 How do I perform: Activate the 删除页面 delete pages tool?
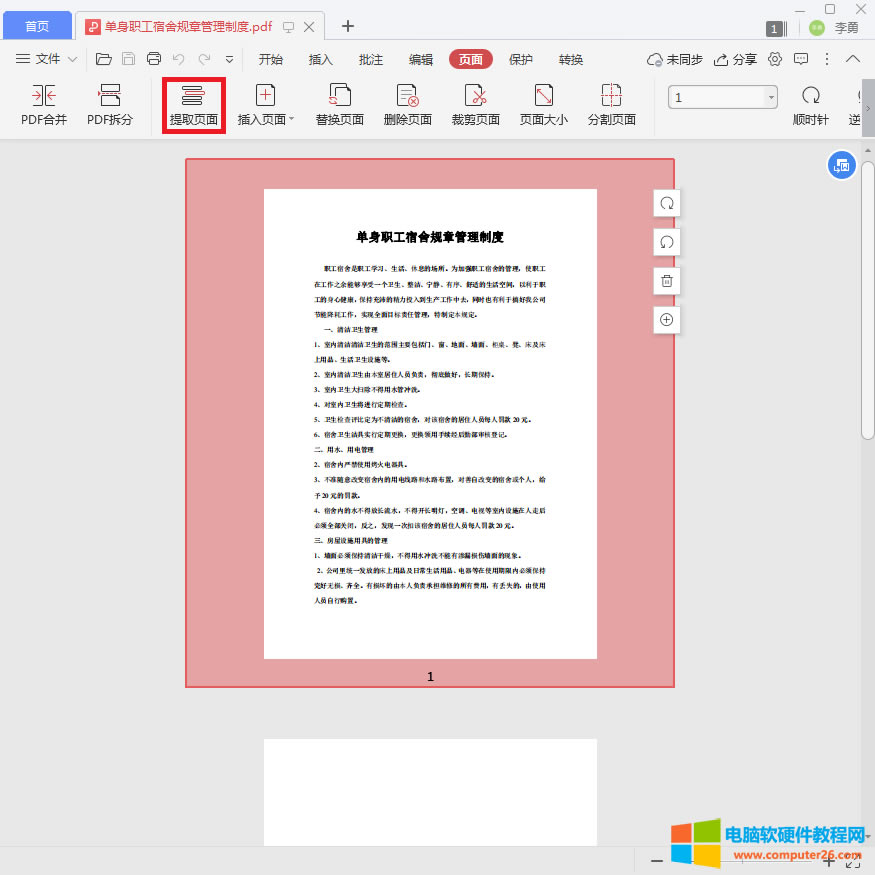point(407,103)
